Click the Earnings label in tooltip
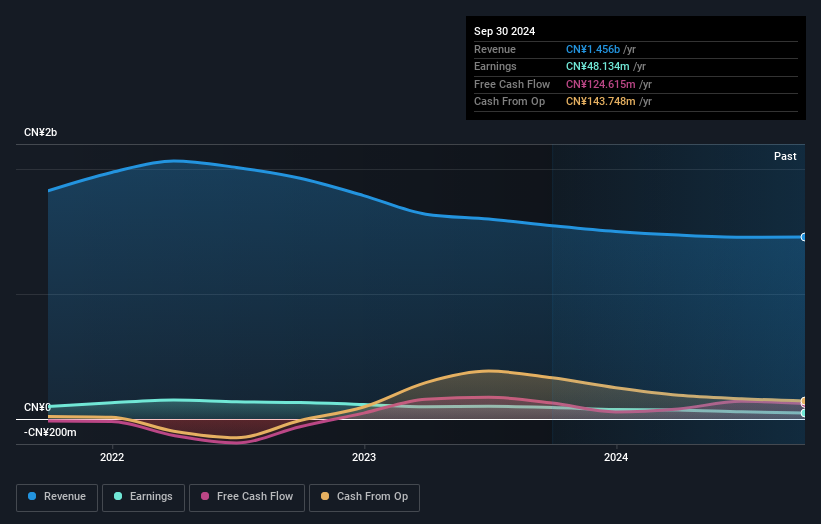The width and height of the screenshot is (821, 524). [x=495, y=66]
